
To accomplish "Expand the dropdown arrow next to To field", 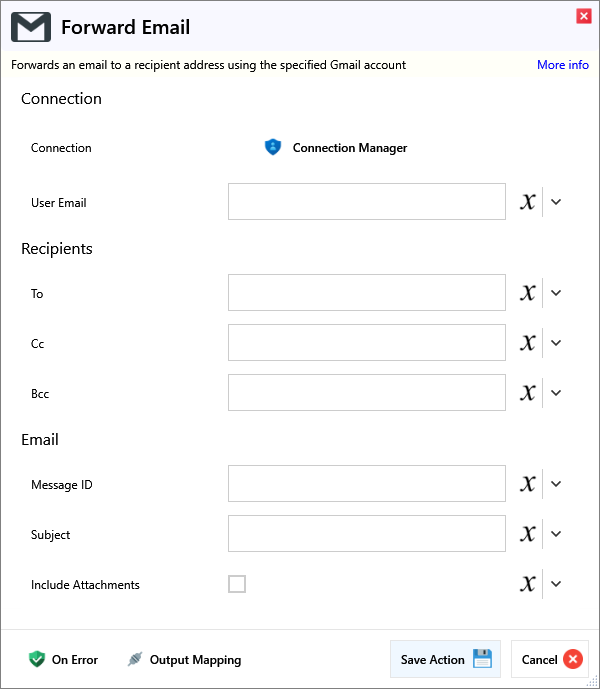I will pyautogui.click(x=557, y=293).
